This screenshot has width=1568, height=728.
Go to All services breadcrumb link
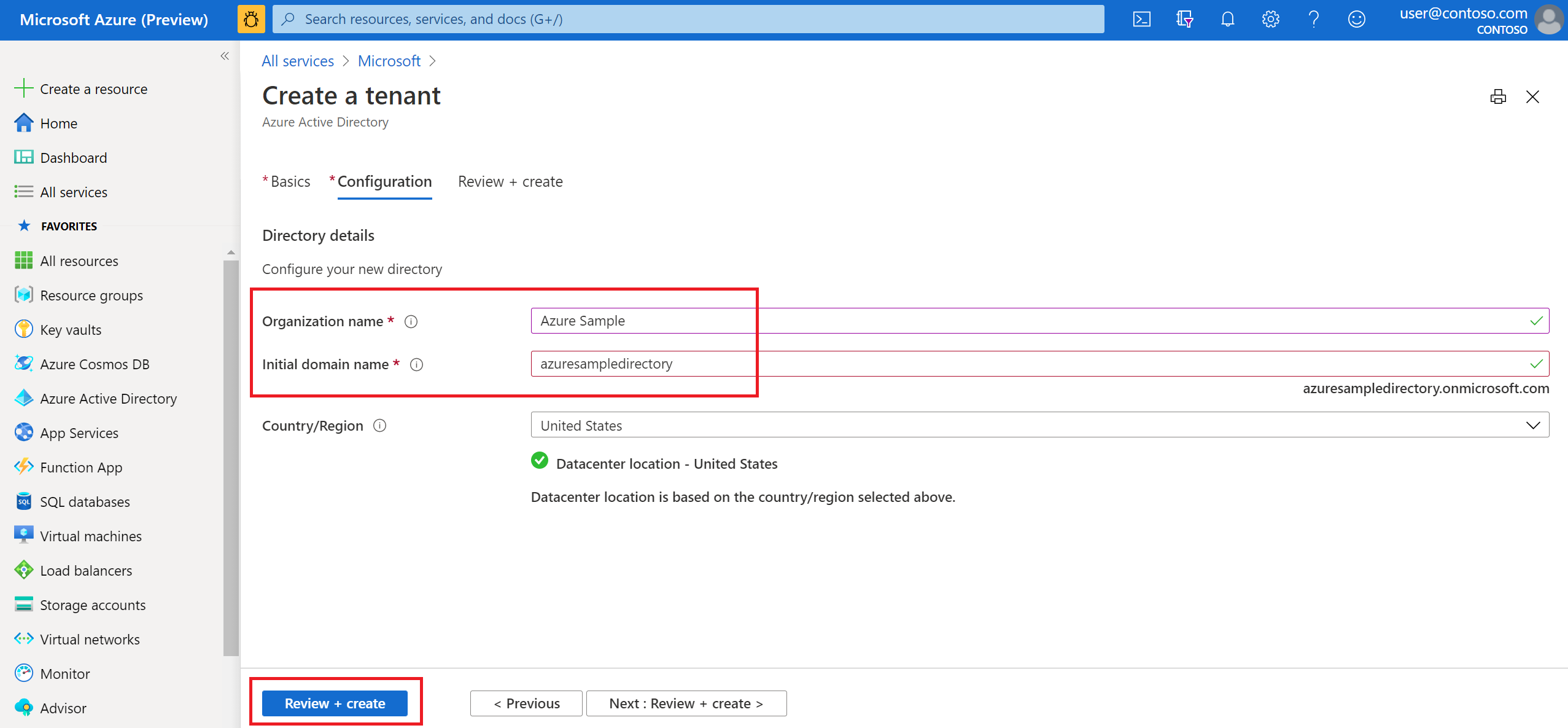pos(298,61)
